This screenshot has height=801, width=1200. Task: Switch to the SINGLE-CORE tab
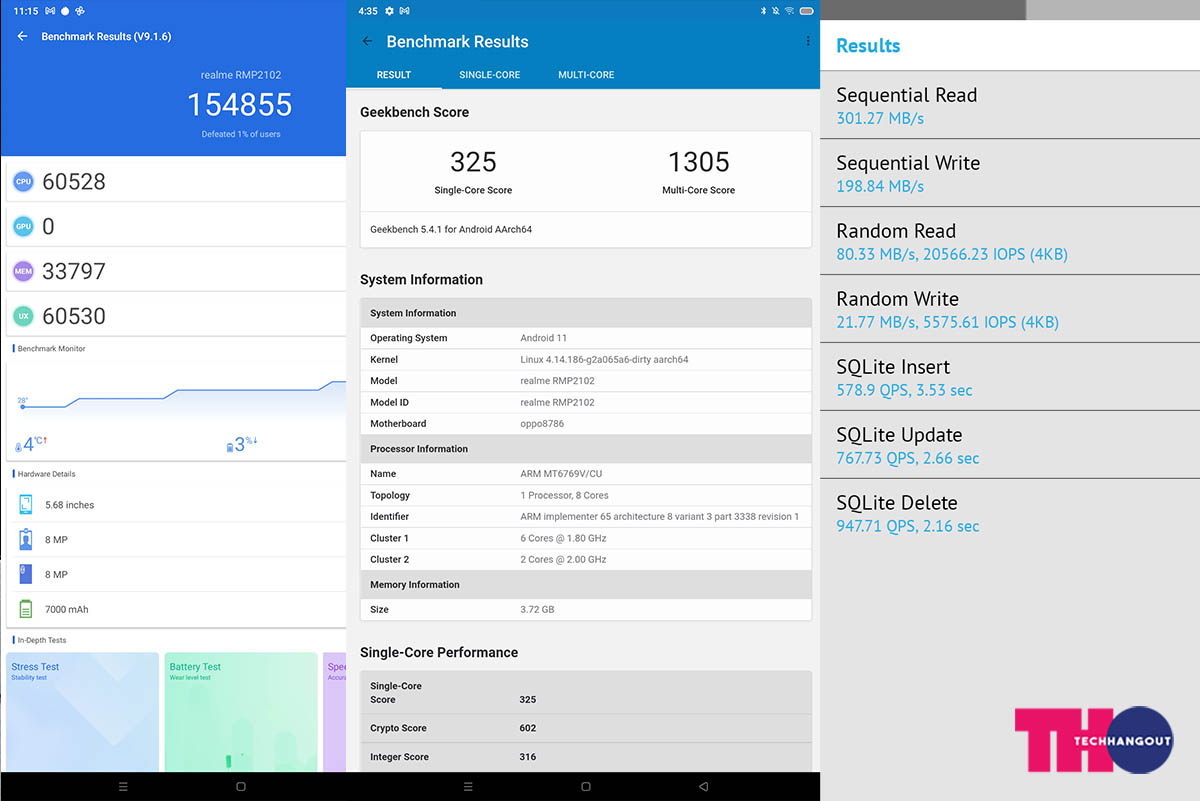(490, 75)
